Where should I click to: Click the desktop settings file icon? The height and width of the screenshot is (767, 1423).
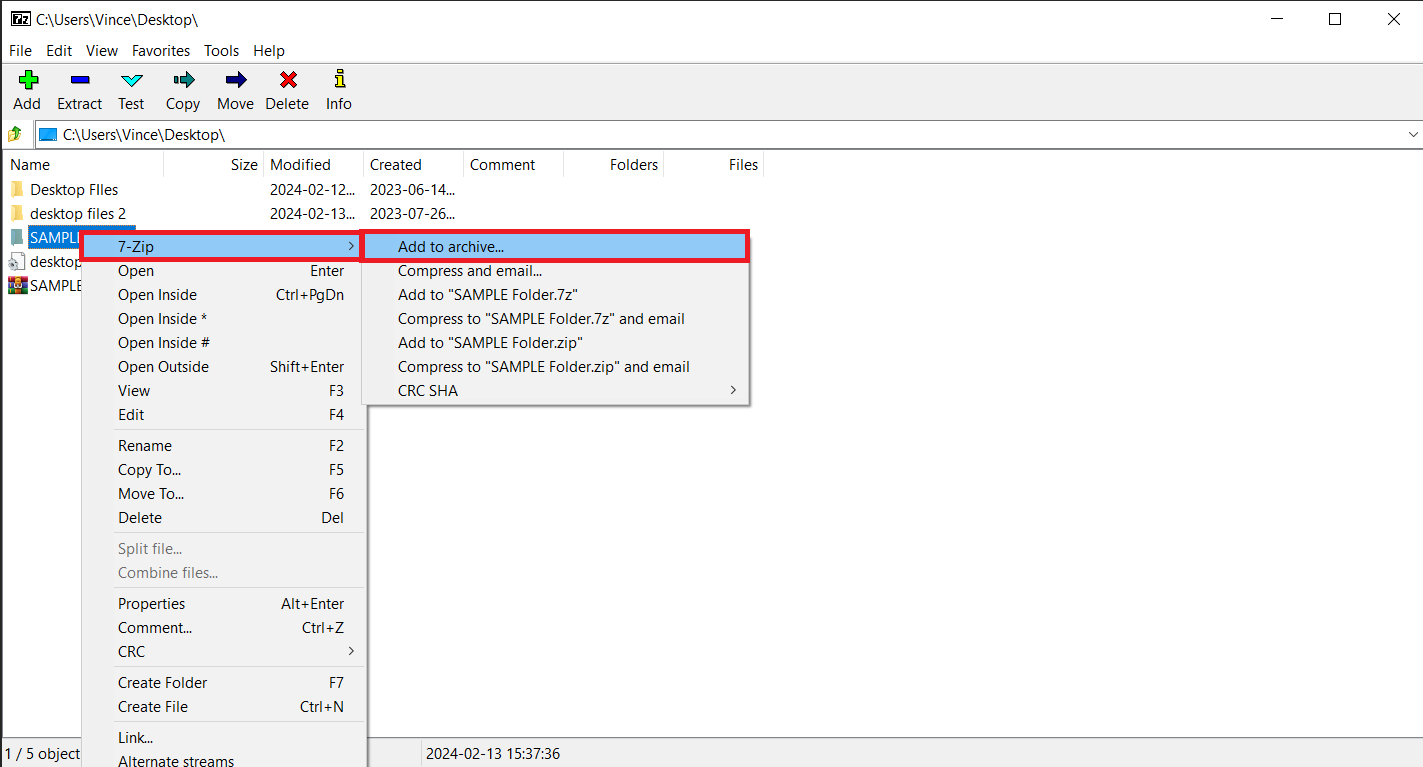[17, 261]
